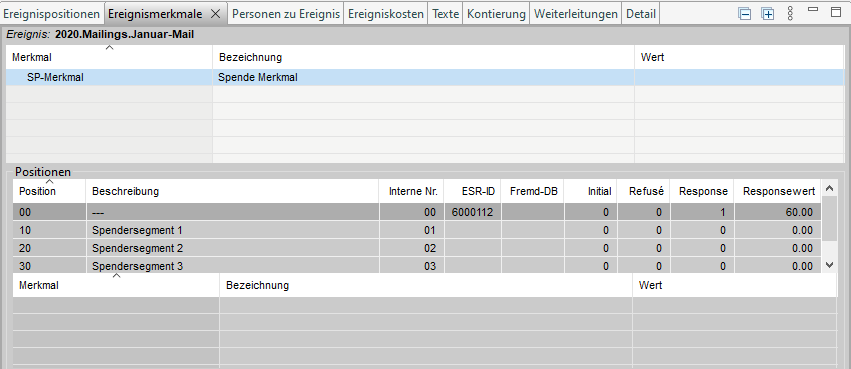Open the Kontierung tab

(496, 14)
